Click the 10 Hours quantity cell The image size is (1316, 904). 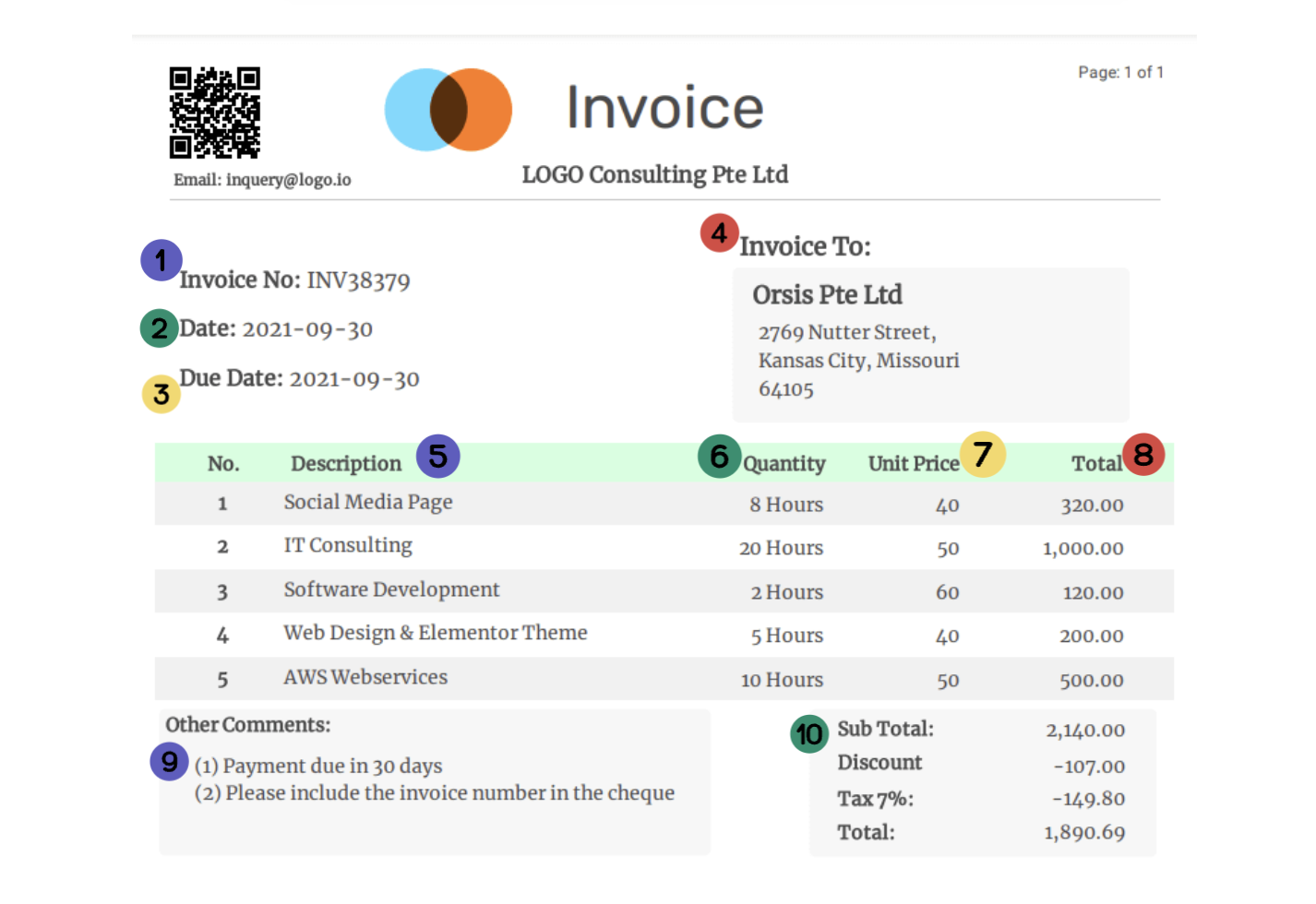(x=782, y=680)
